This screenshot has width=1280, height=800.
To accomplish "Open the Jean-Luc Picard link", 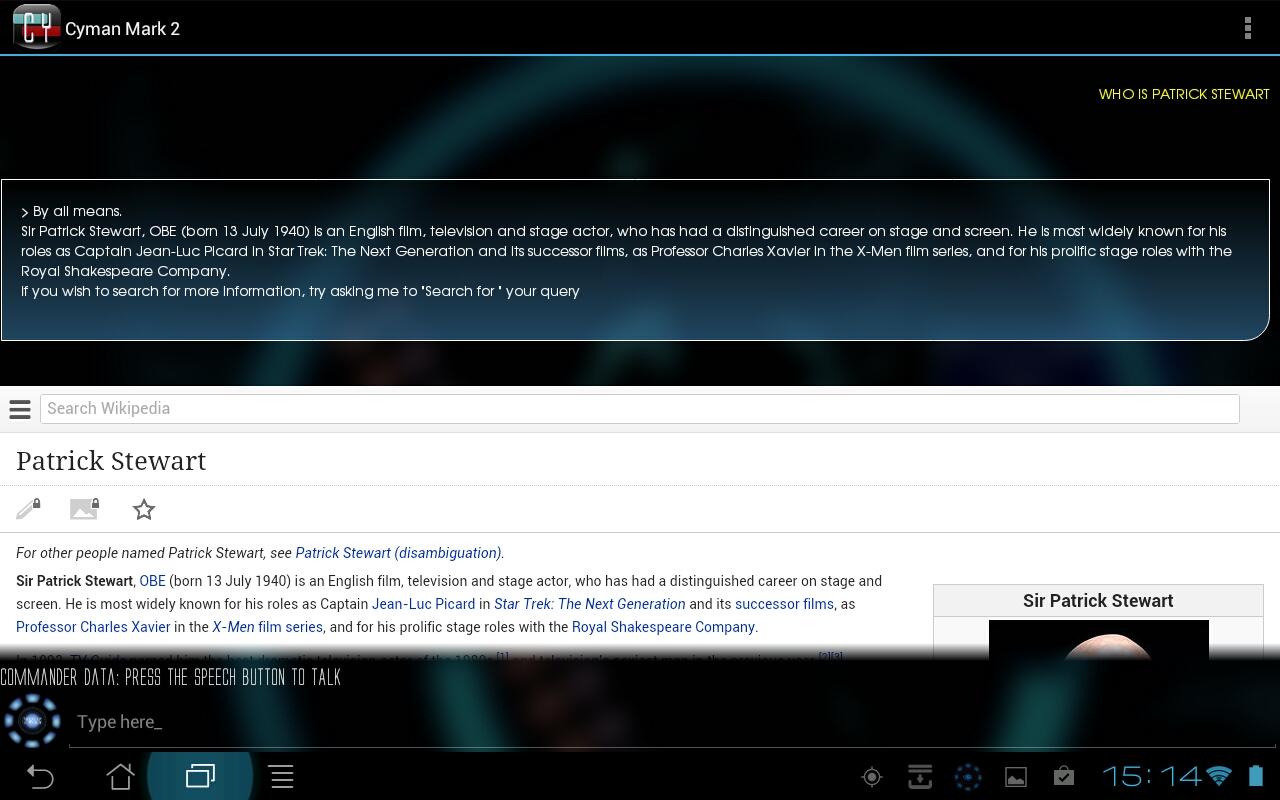I will point(423,604).
